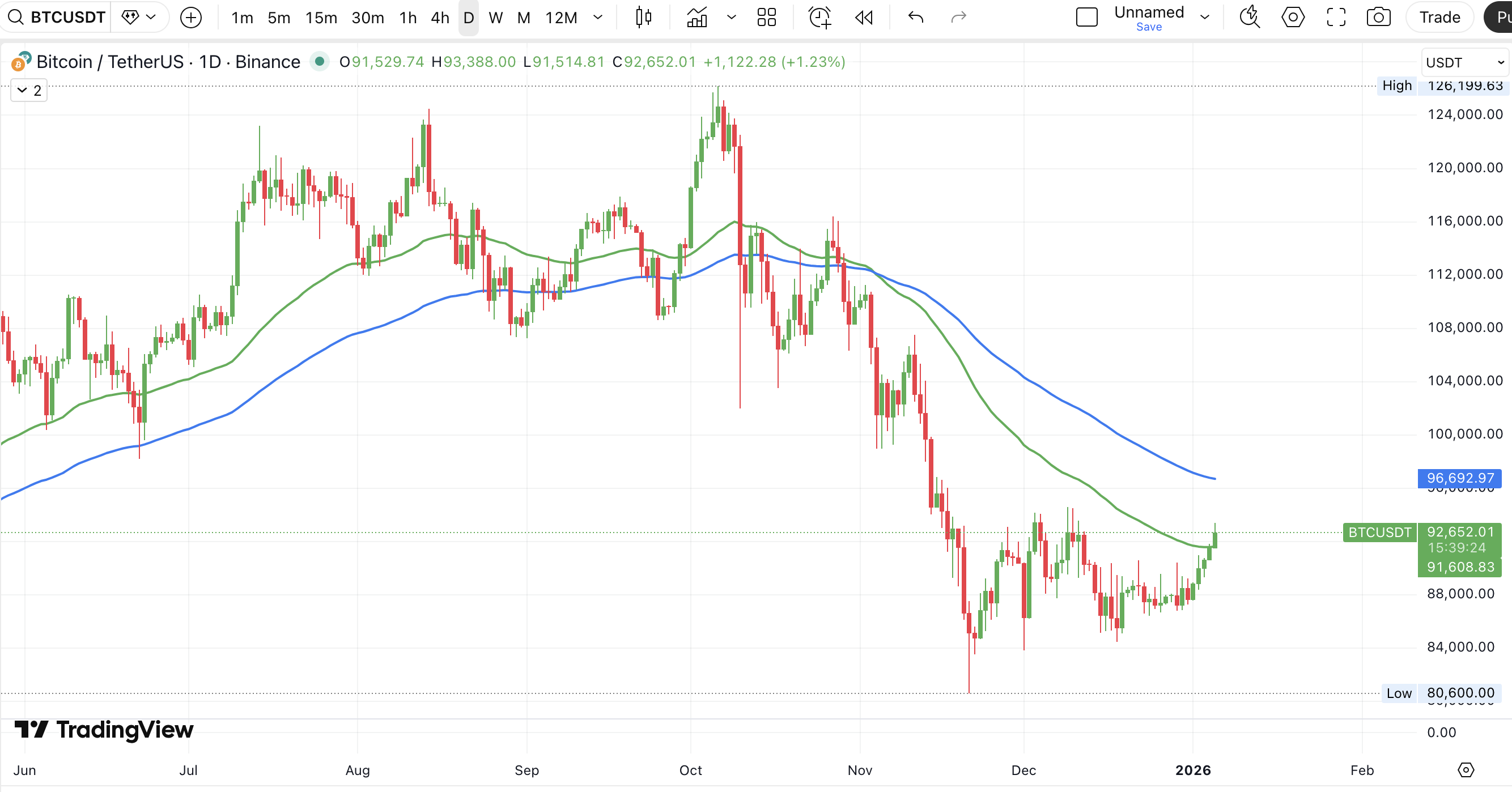Open chart settings hexagon icon in toolbar
Viewport: 1512px width, 792px height.
click(1293, 18)
